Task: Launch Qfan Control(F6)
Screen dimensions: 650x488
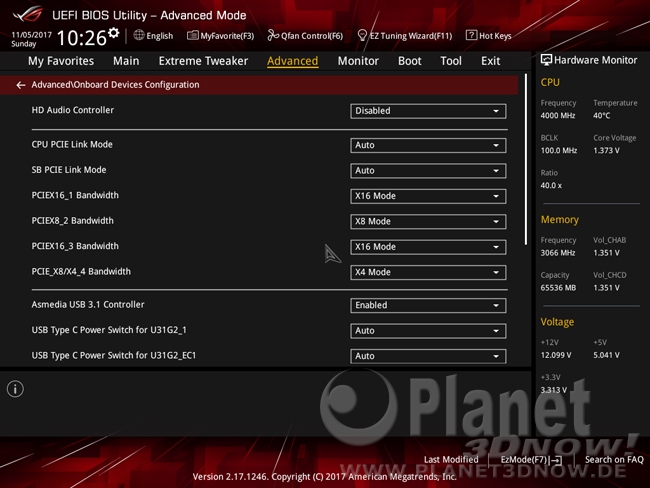Action: [306, 36]
